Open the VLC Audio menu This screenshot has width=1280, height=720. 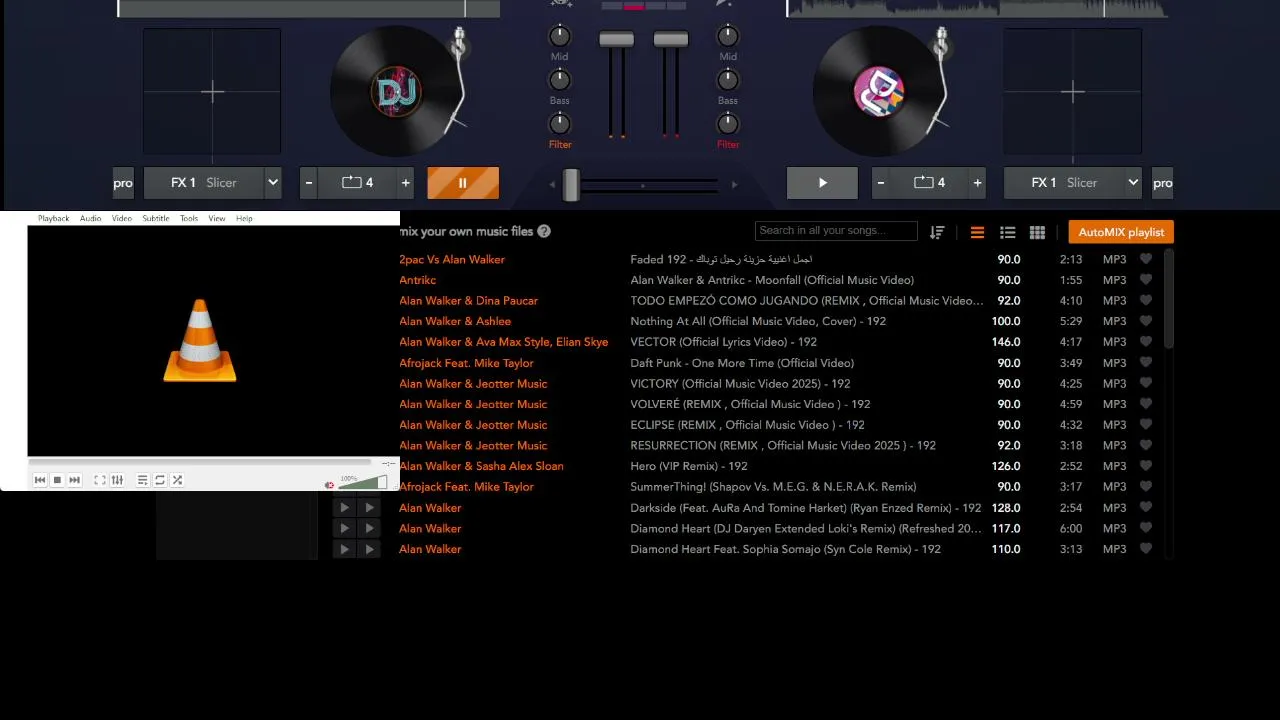tap(91, 218)
